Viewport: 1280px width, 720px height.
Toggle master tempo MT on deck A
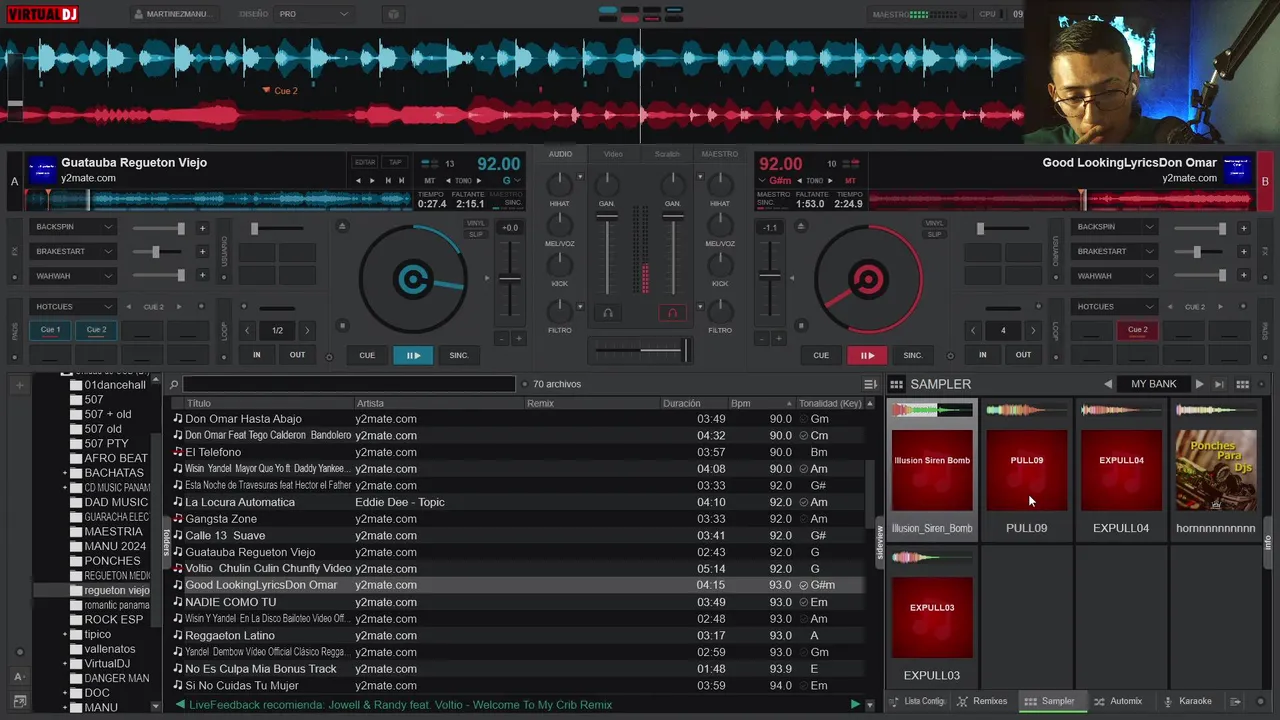[430, 181]
